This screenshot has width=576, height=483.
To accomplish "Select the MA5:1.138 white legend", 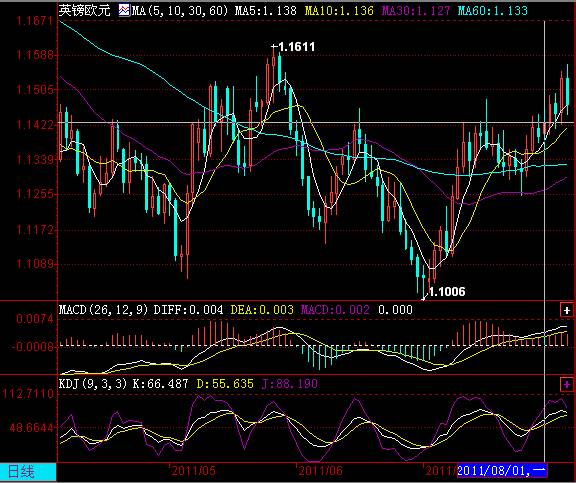I will [x=266, y=10].
